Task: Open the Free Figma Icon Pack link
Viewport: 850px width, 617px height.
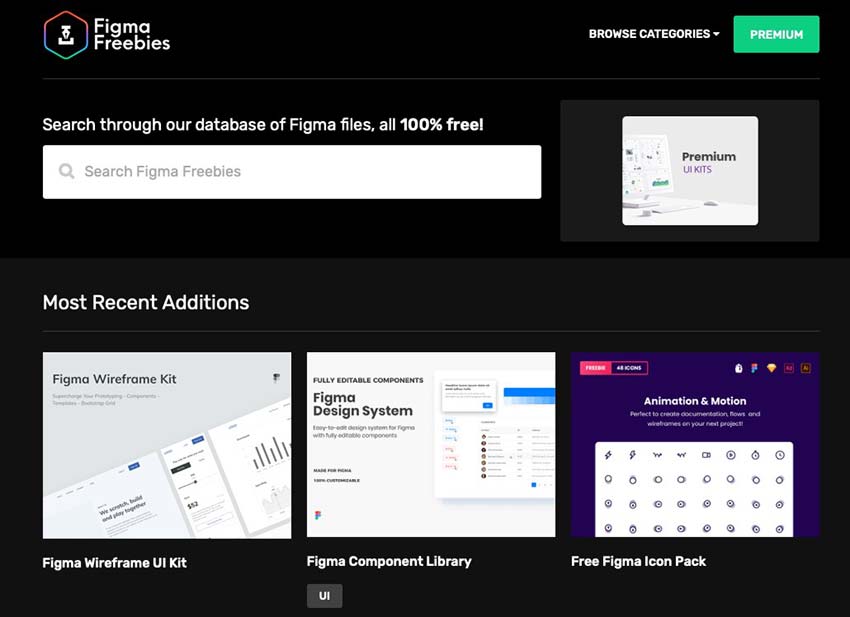Action: (x=638, y=561)
